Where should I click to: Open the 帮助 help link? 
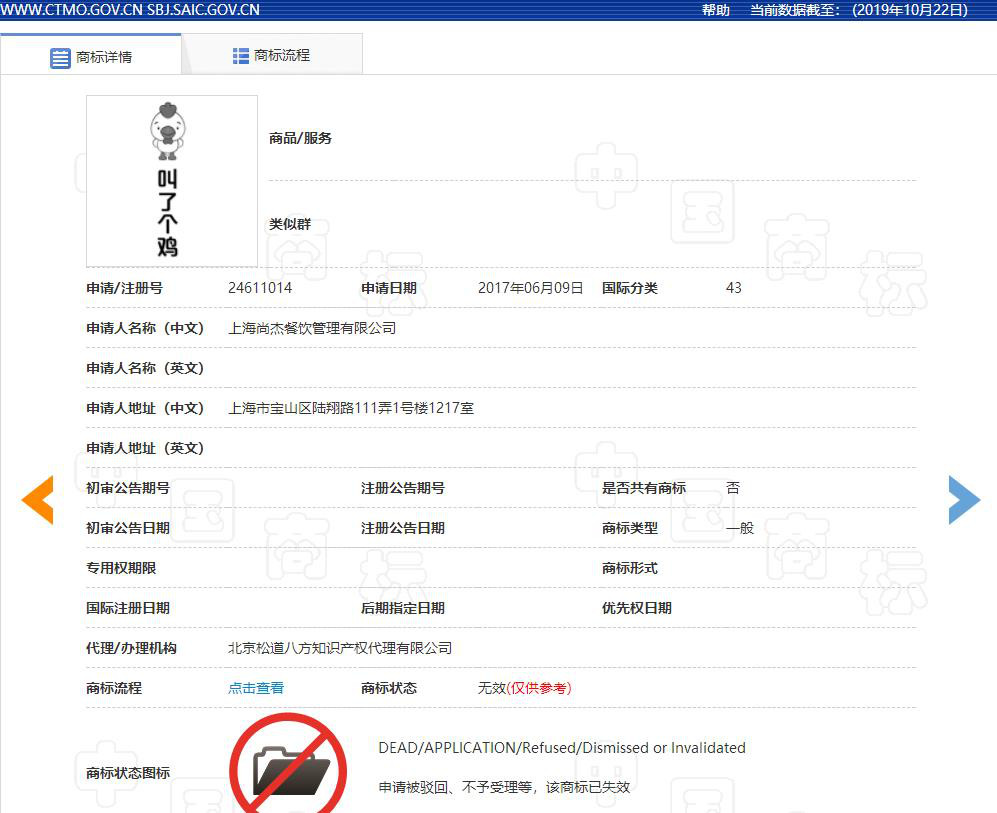pos(715,10)
